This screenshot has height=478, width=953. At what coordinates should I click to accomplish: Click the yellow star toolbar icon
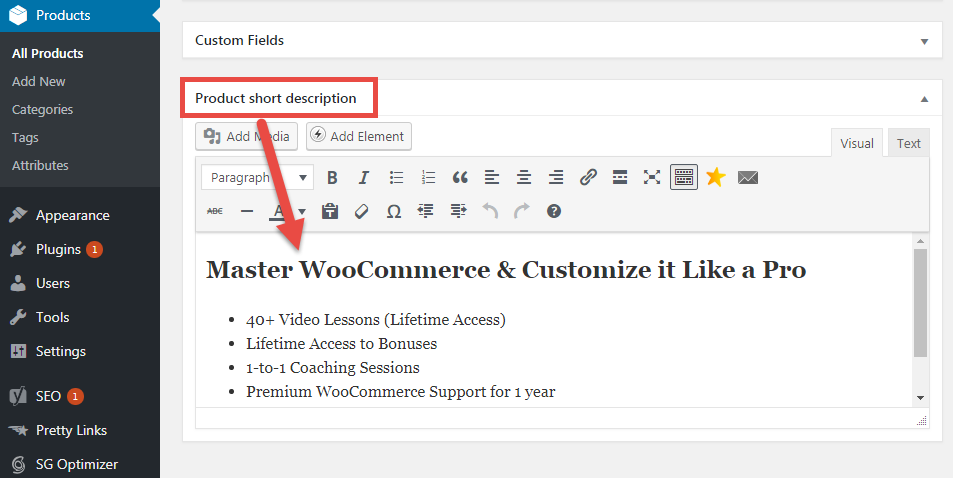[716, 178]
